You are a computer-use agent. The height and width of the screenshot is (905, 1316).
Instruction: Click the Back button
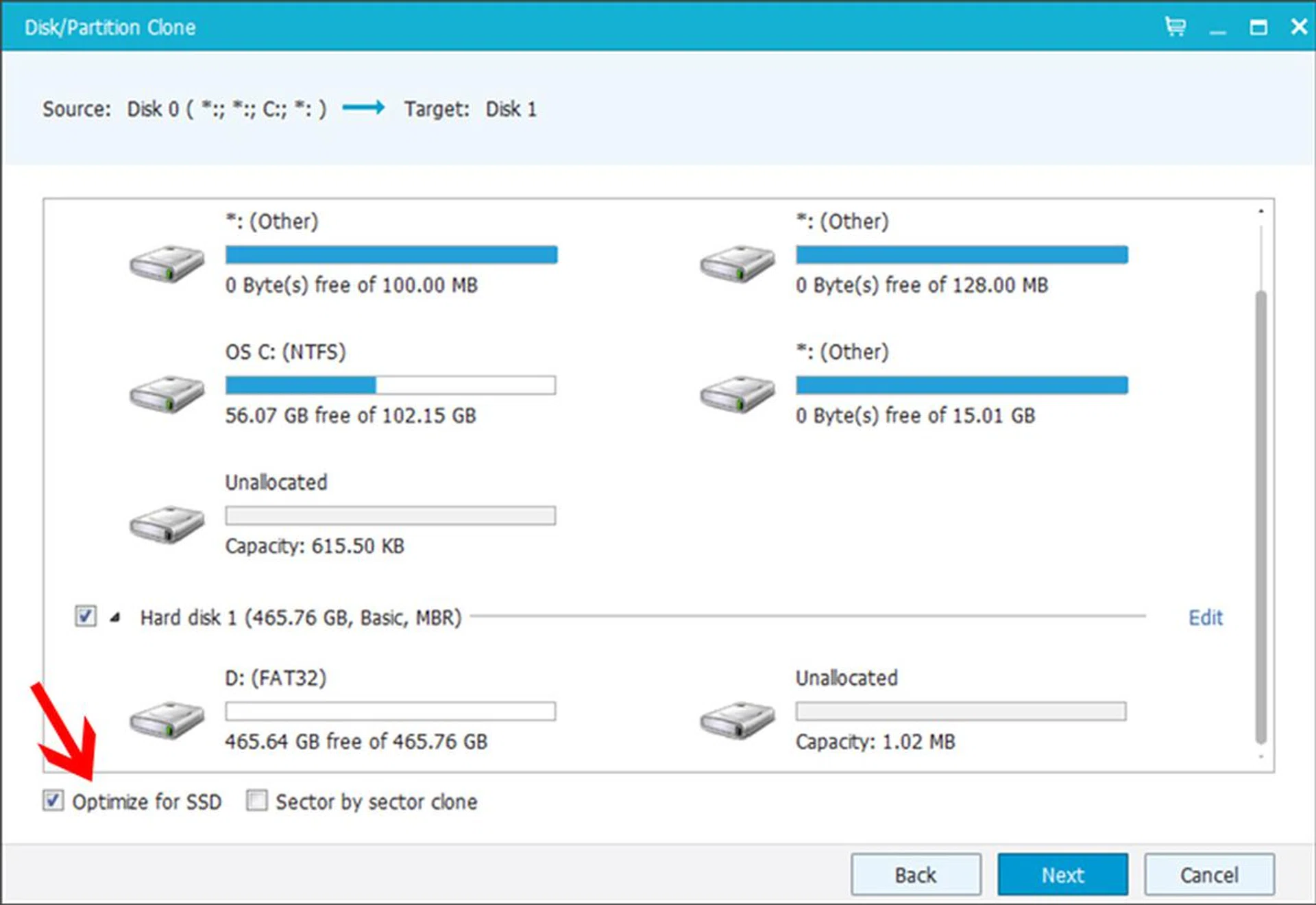pos(915,874)
